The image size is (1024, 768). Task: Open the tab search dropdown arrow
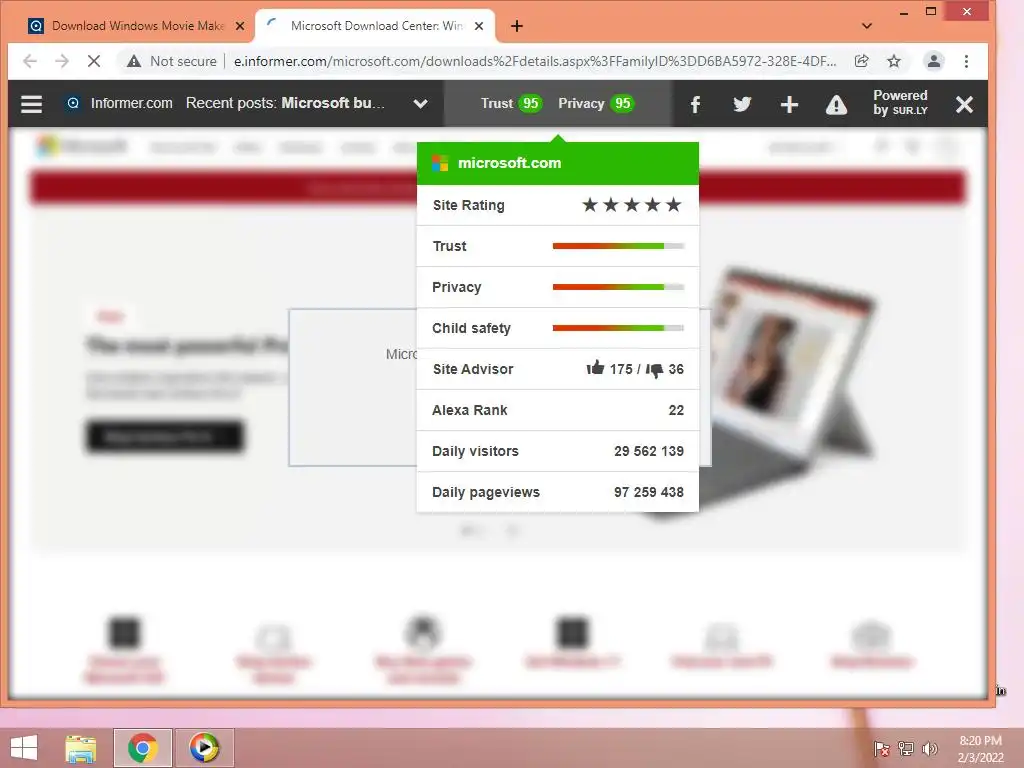point(867,26)
